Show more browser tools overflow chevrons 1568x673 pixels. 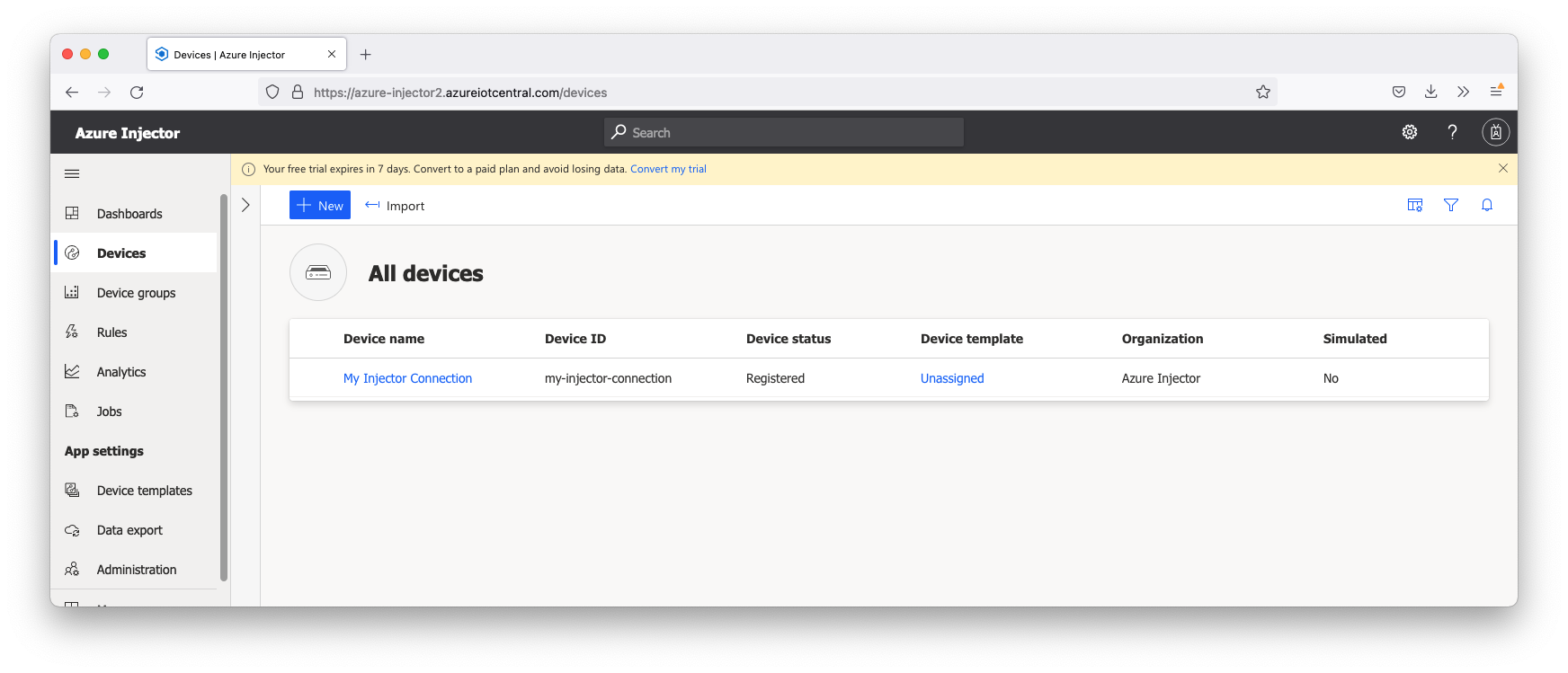[1463, 92]
